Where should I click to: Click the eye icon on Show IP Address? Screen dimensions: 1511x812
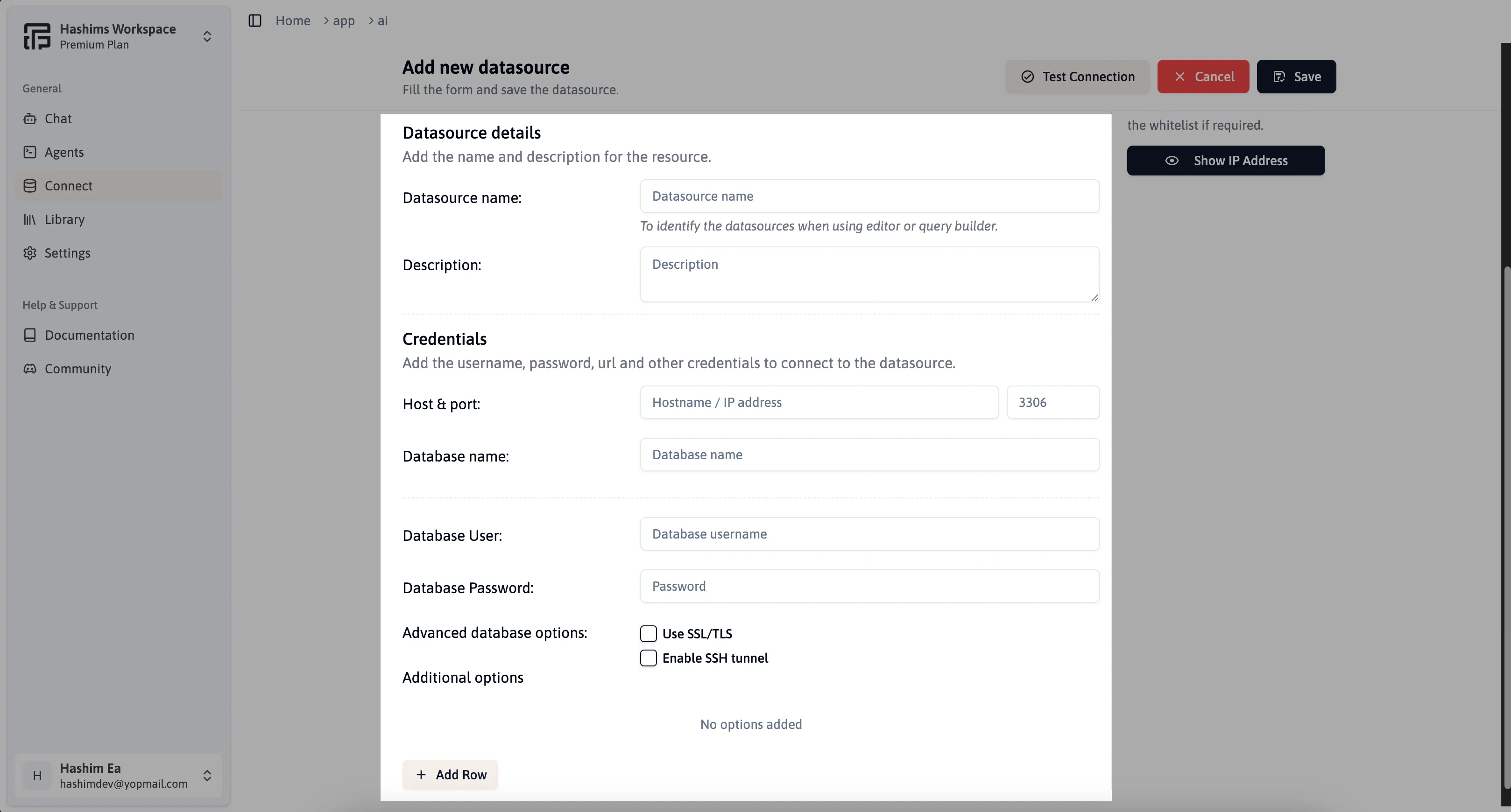[x=1172, y=161]
